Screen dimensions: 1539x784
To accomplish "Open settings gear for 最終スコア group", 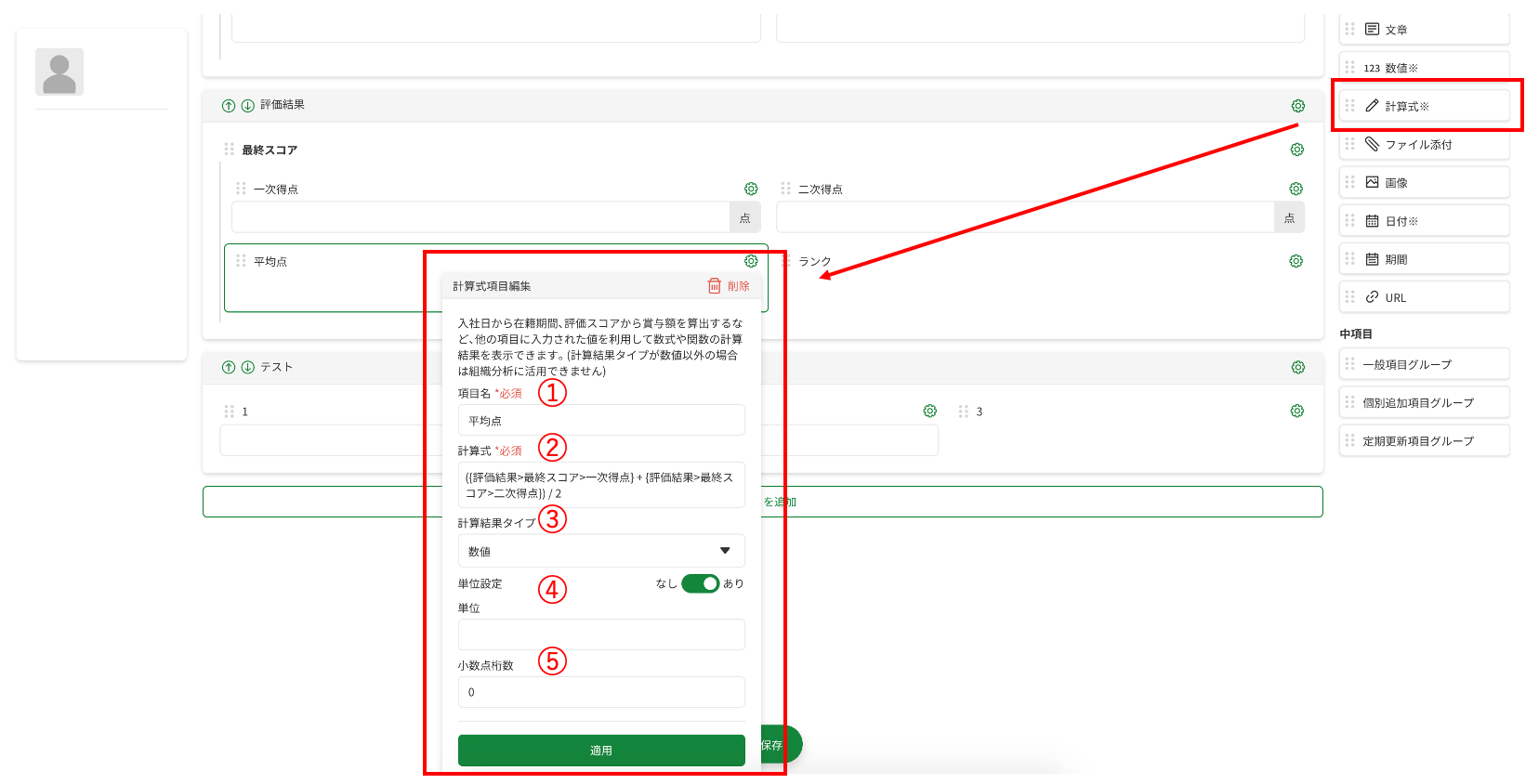I will click(1297, 150).
